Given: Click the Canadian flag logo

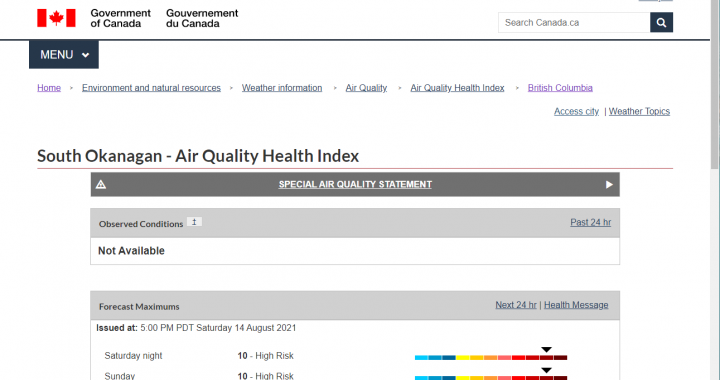Looking at the screenshot, I should click(x=56, y=18).
